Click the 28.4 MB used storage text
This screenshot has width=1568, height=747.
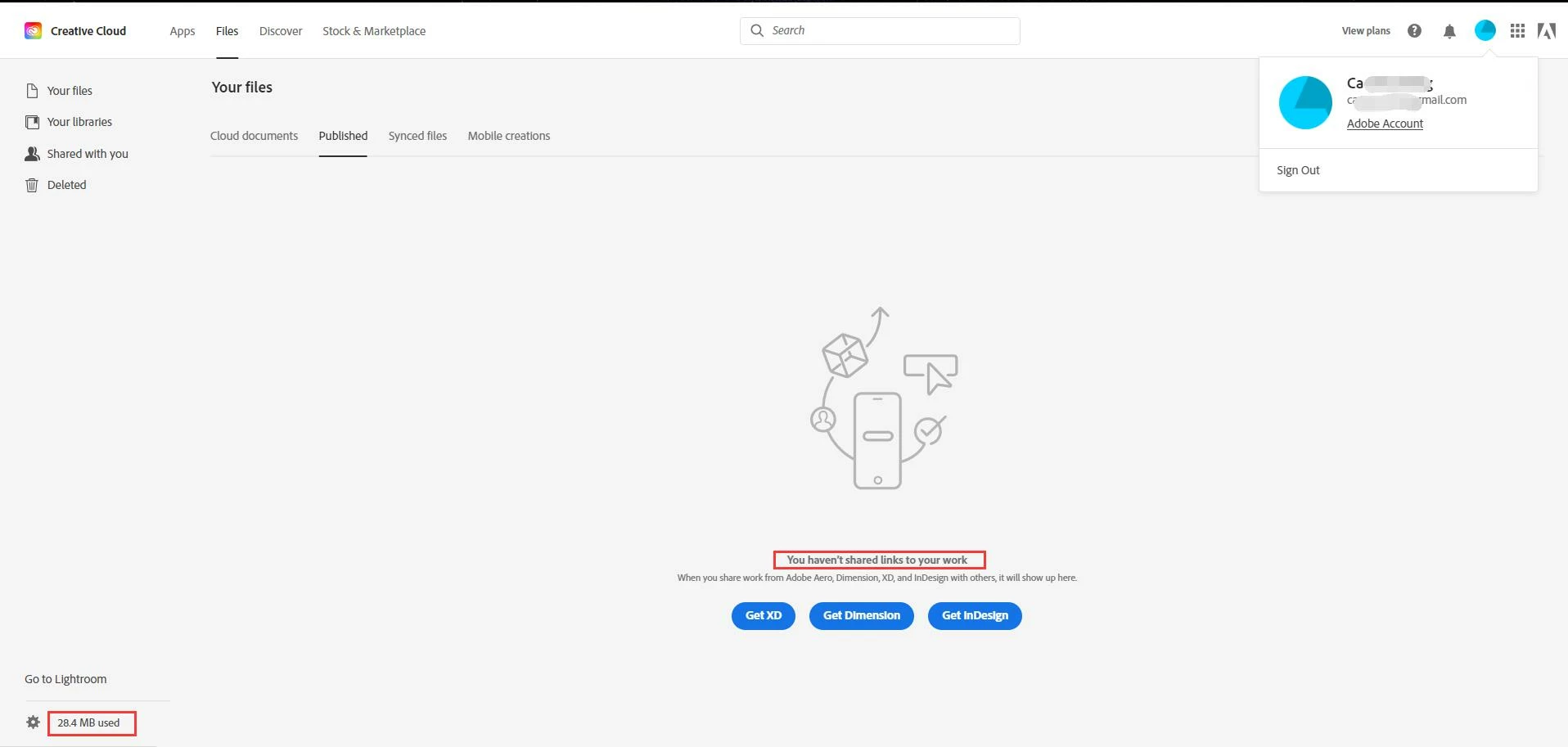click(x=88, y=722)
